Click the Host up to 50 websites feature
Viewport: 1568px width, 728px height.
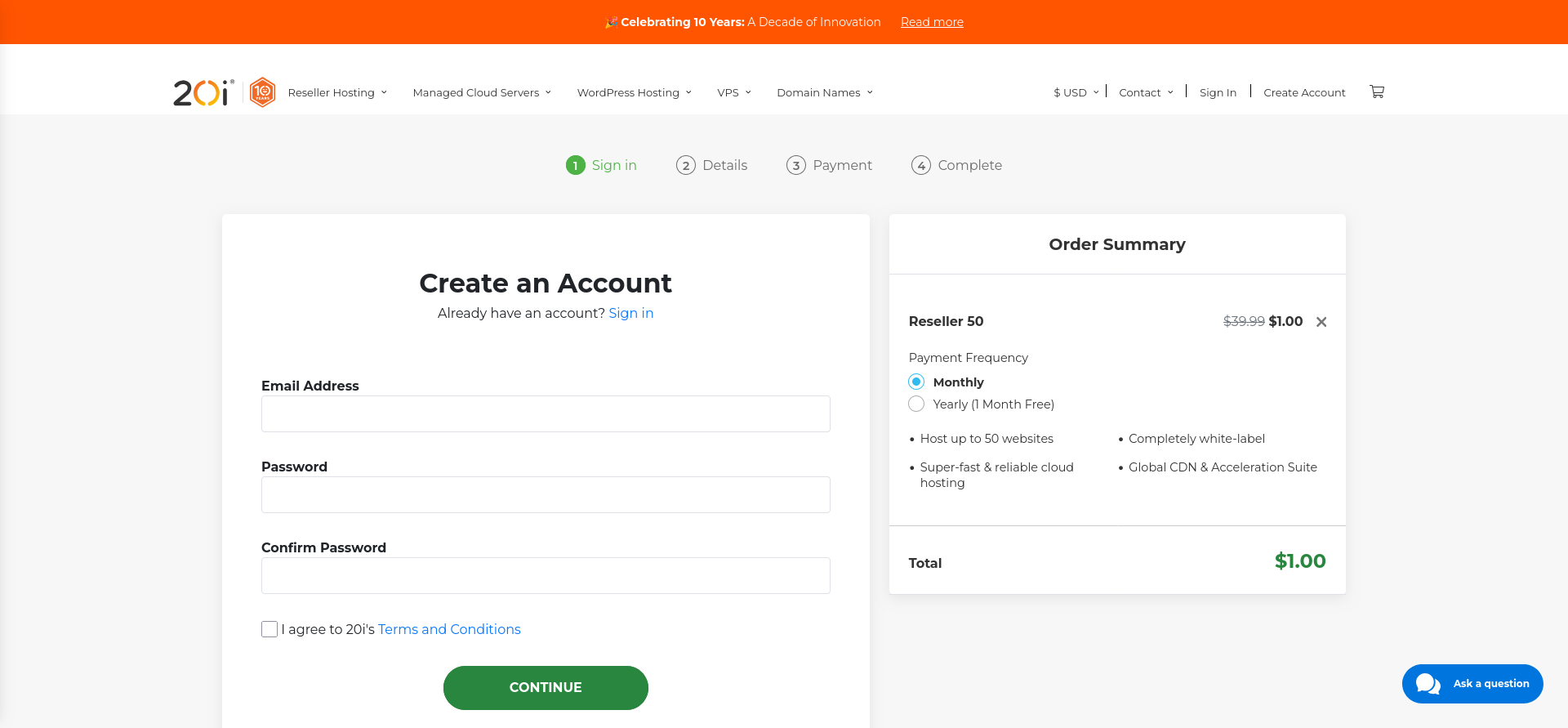[x=987, y=439]
